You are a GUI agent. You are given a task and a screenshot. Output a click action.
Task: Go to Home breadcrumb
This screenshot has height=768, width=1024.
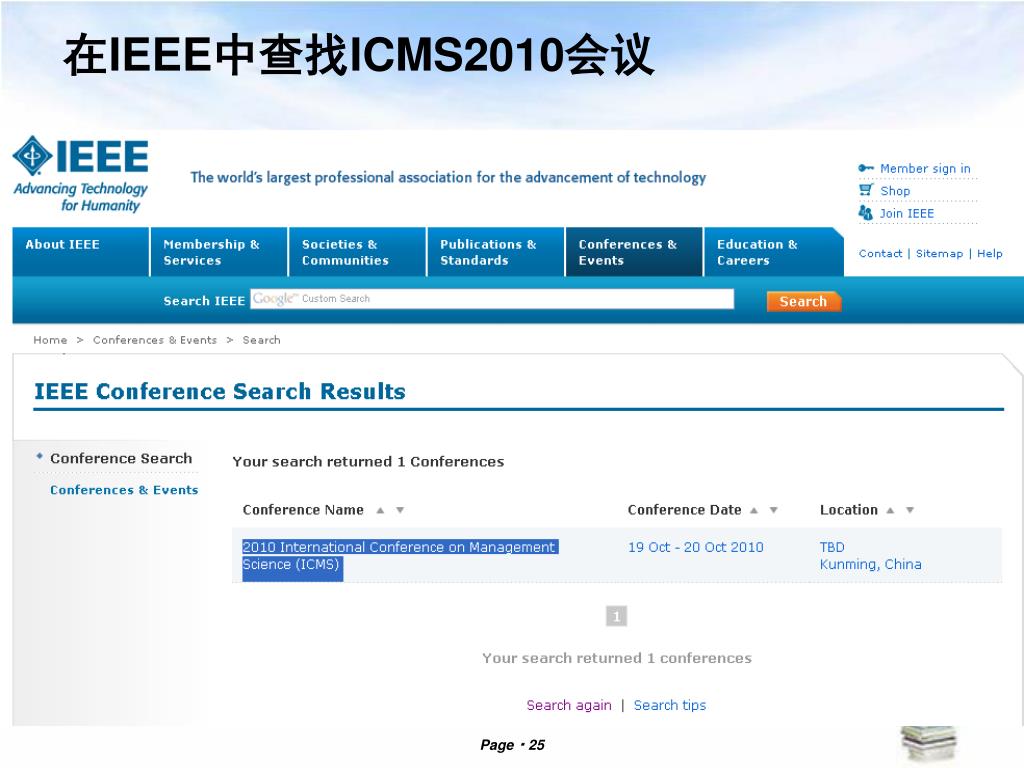50,340
